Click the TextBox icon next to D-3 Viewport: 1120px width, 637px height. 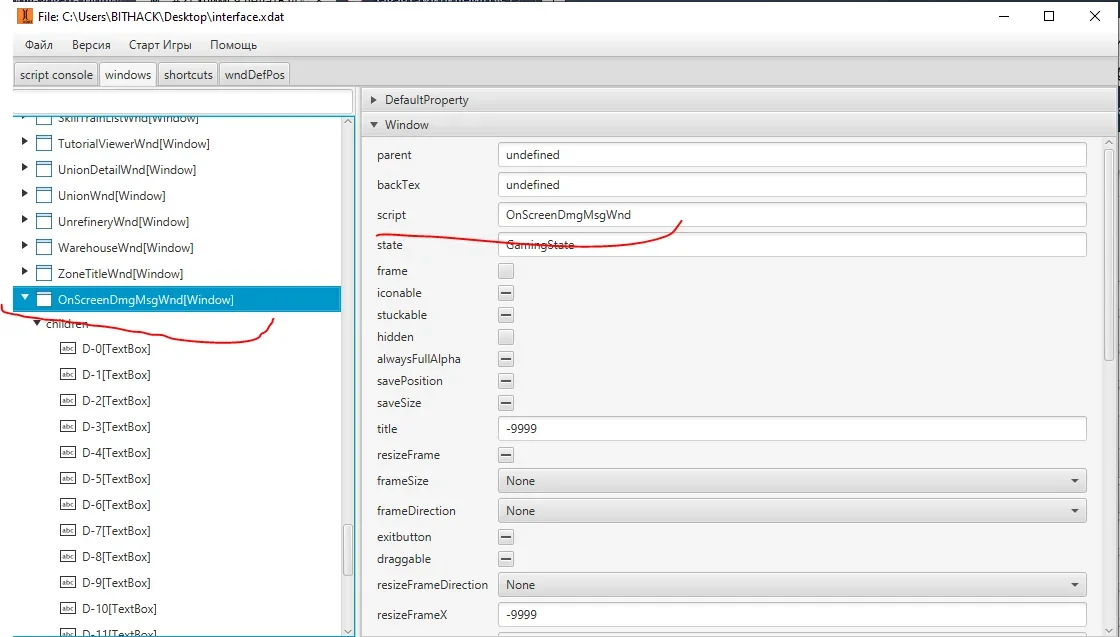[x=68, y=427]
